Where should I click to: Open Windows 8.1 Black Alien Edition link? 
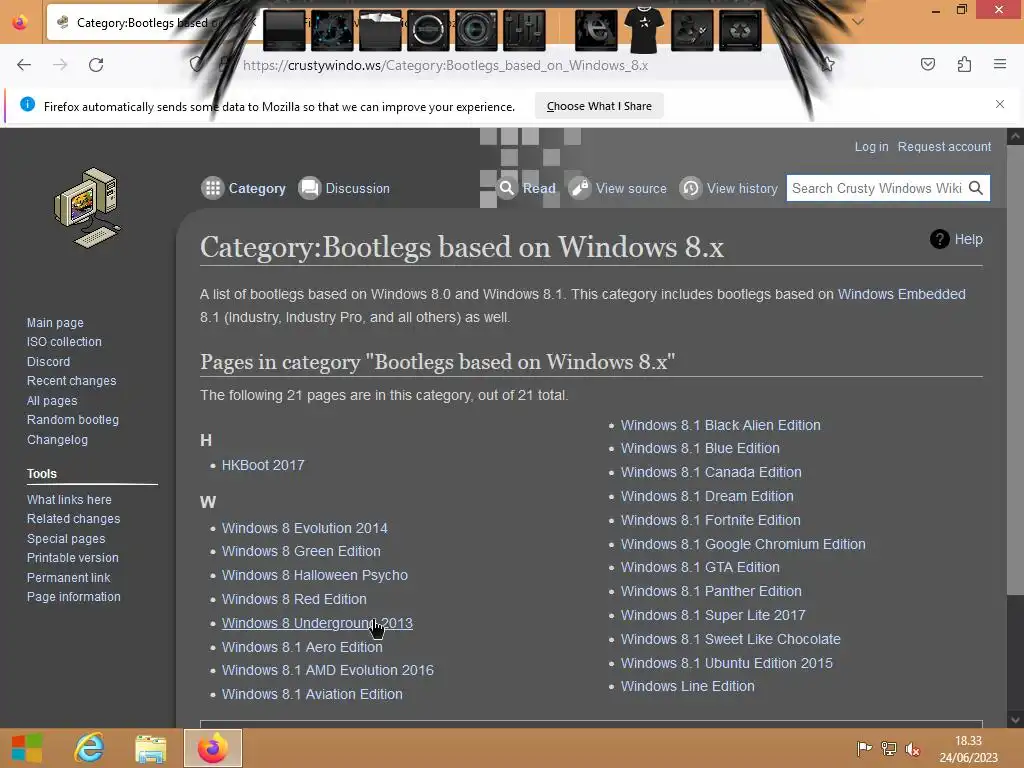[x=721, y=425]
